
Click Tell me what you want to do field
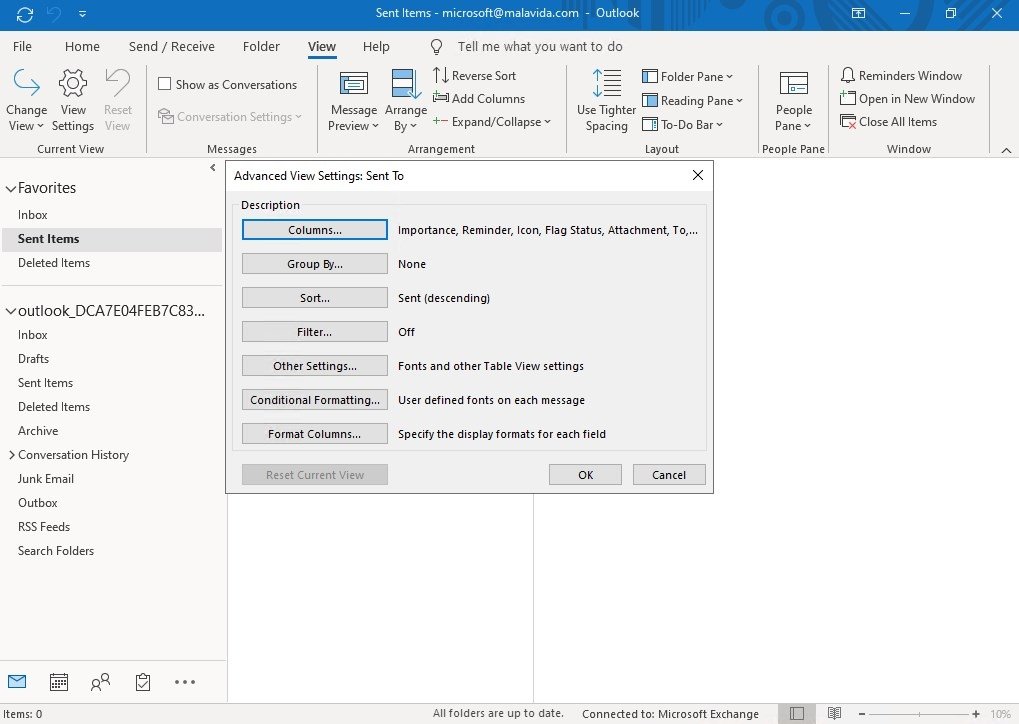[x=540, y=47]
